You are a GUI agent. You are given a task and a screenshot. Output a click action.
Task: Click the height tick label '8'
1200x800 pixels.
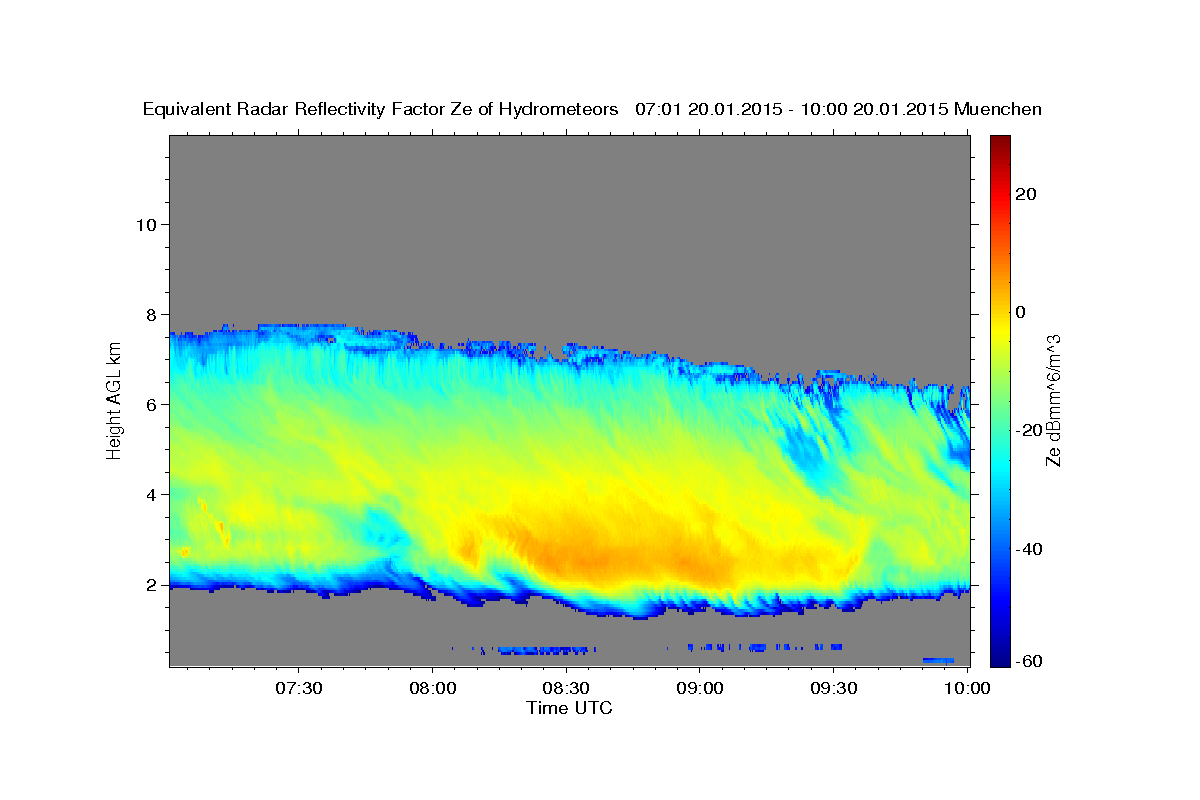150,314
